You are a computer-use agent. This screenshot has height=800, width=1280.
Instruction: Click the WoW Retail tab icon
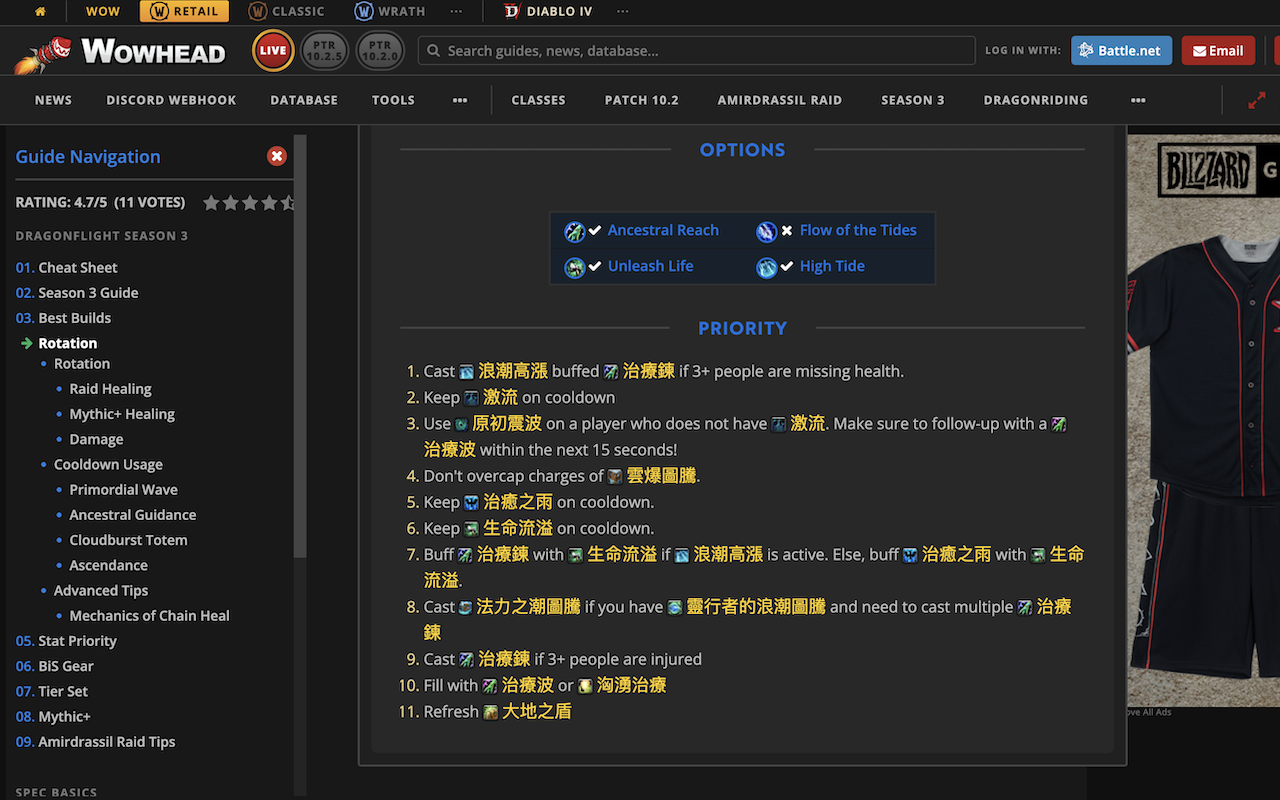[x=160, y=11]
